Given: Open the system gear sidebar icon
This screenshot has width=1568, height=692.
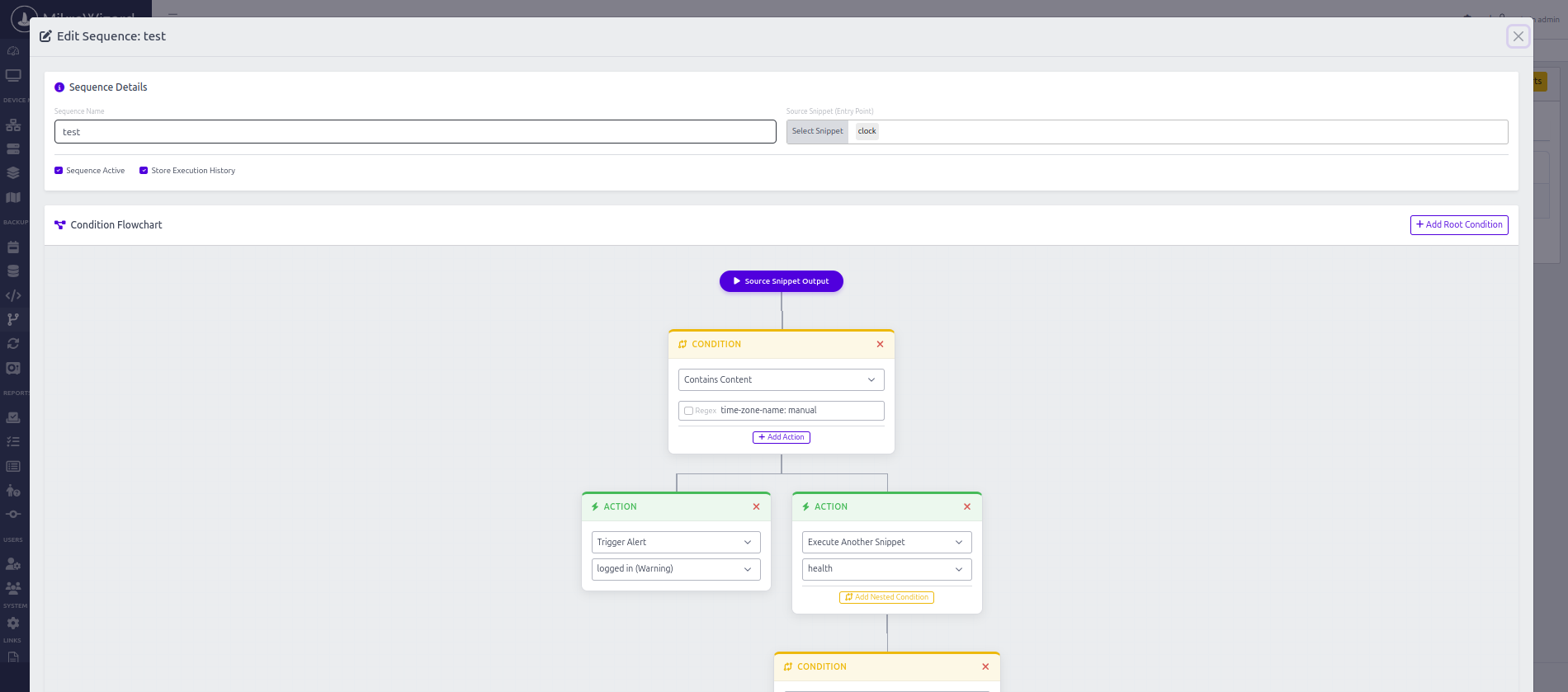Looking at the screenshot, I should pyautogui.click(x=13, y=624).
